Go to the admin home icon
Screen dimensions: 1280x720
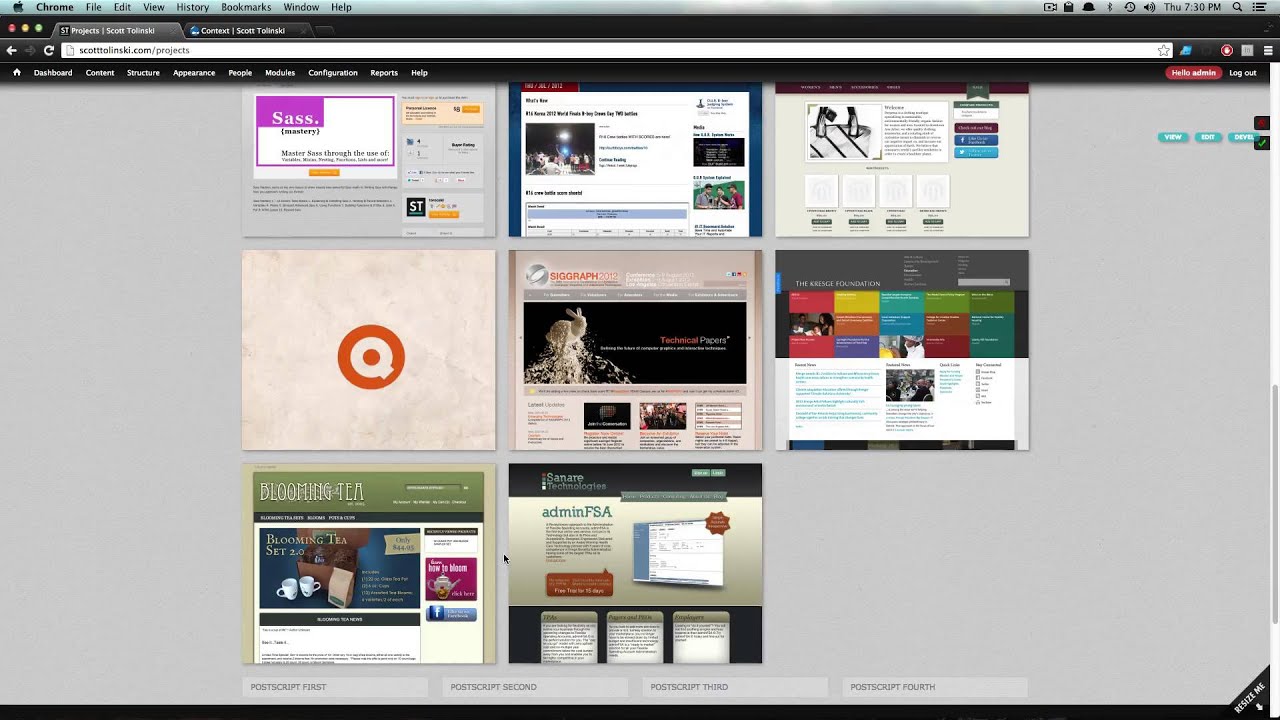tap(16, 72)
